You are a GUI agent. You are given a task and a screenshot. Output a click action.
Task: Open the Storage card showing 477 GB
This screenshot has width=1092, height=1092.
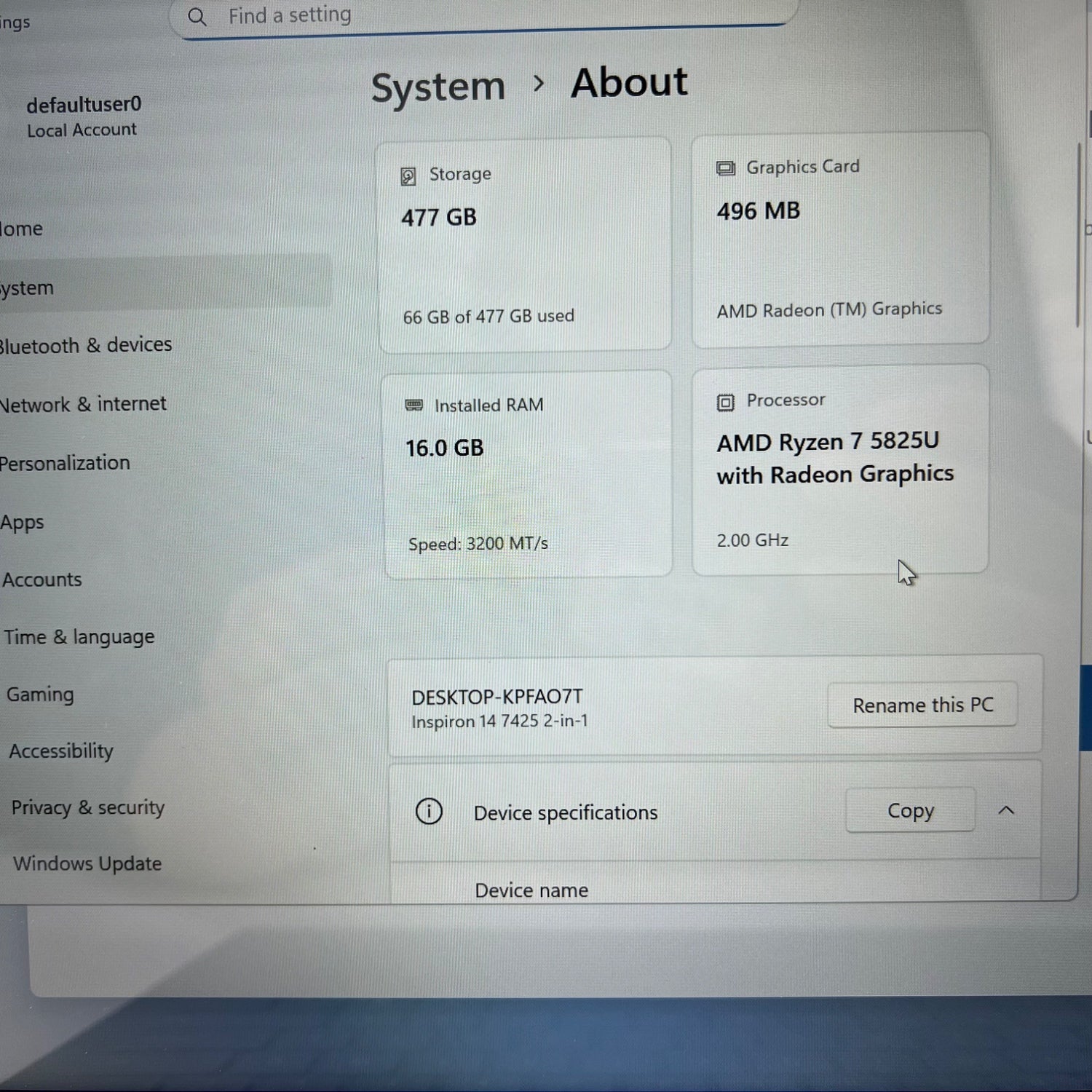coord(524,245)
